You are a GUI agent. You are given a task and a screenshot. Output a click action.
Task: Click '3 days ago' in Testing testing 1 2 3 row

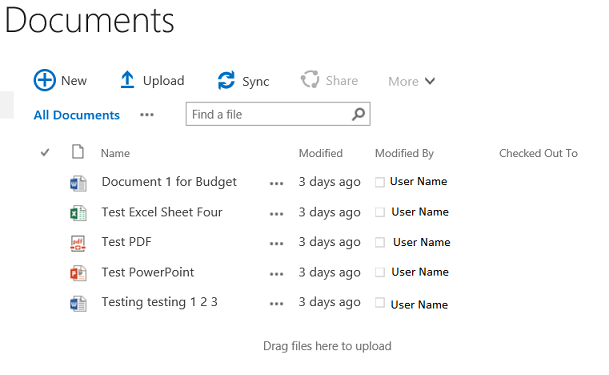click(x=329, y=302)
